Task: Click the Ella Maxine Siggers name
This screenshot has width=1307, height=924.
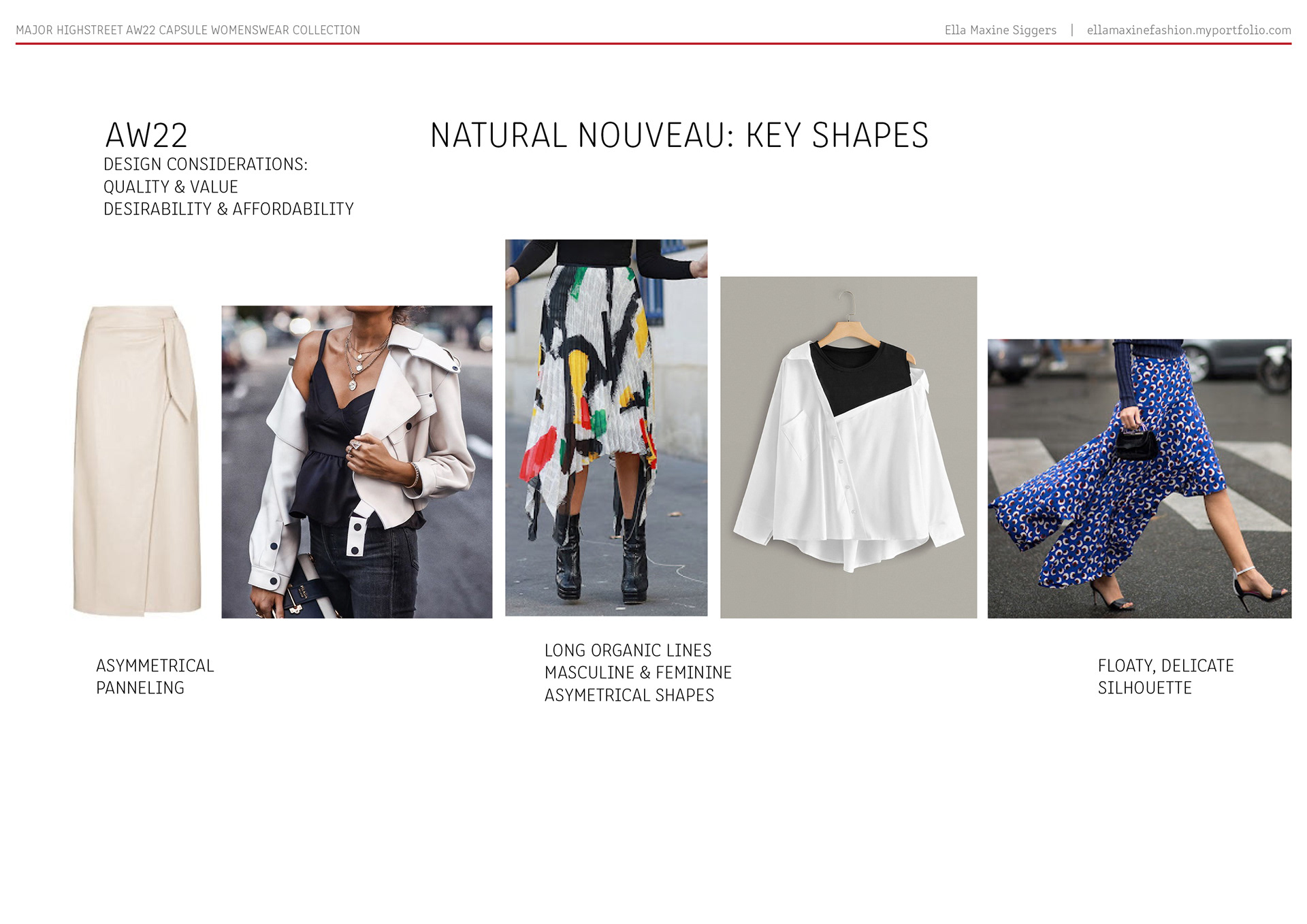Action: (x=1000, y=30)
